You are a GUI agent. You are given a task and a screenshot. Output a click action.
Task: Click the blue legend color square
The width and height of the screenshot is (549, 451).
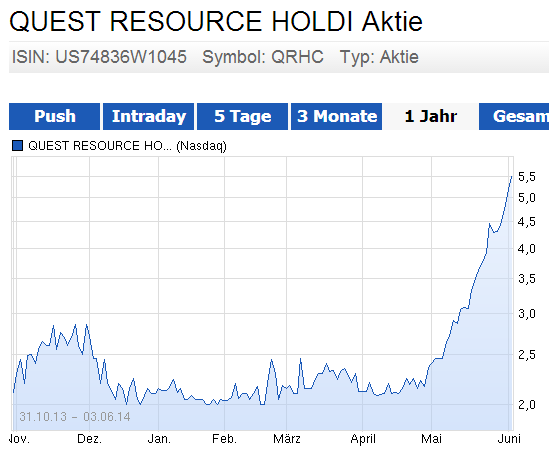tap(18, 146)
